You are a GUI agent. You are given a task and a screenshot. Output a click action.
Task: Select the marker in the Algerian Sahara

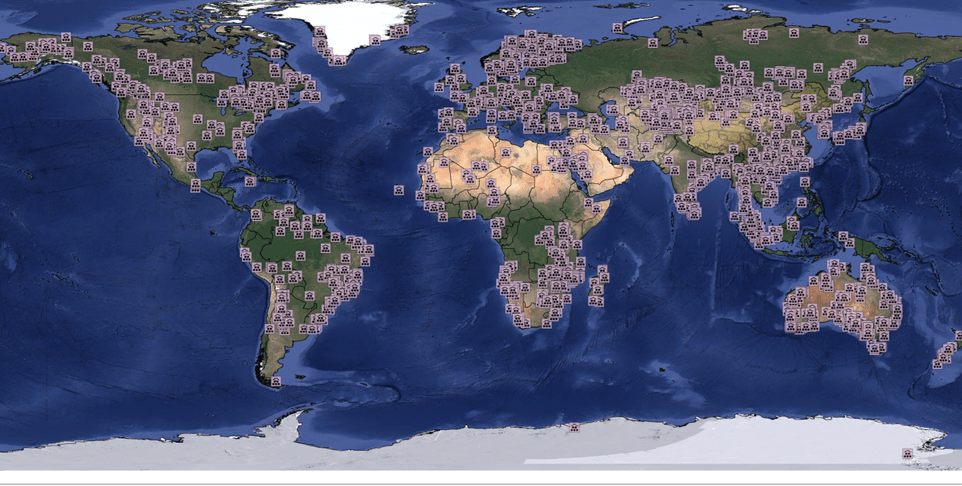tap(505, 152)
